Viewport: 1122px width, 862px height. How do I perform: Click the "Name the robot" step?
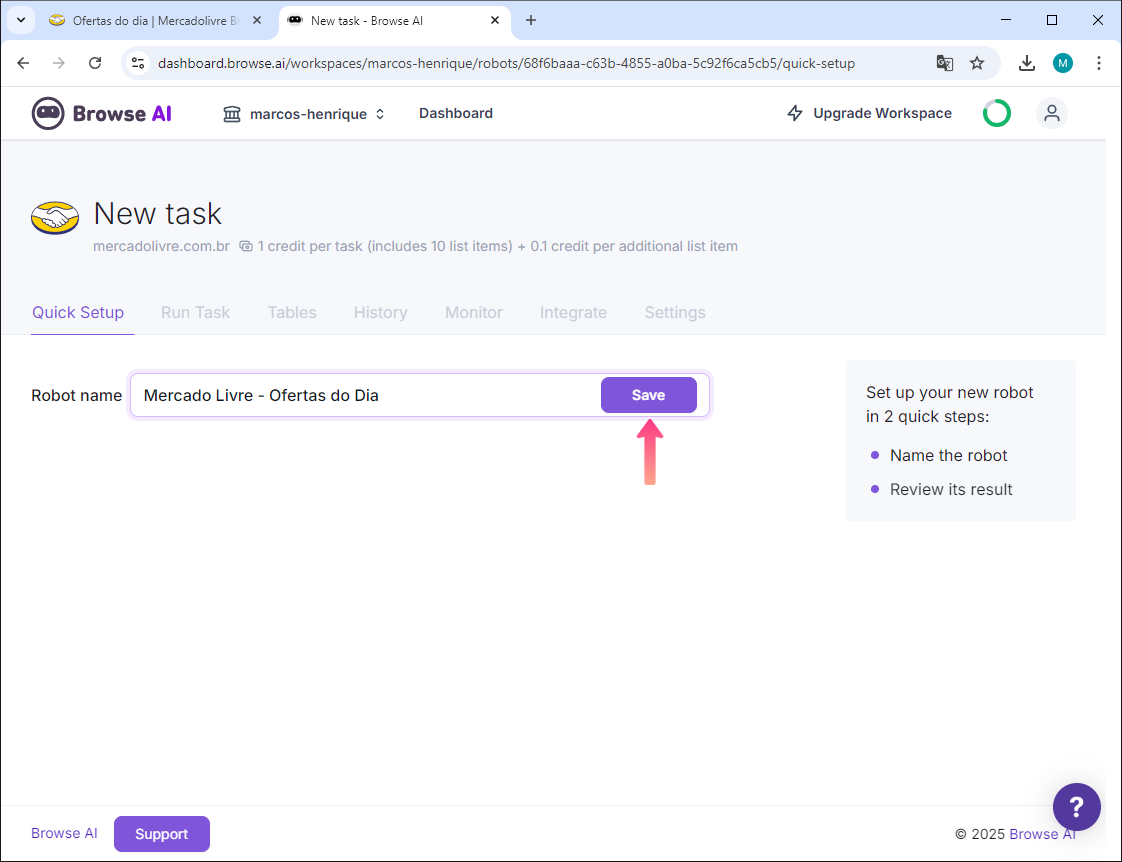pos(948,456)
